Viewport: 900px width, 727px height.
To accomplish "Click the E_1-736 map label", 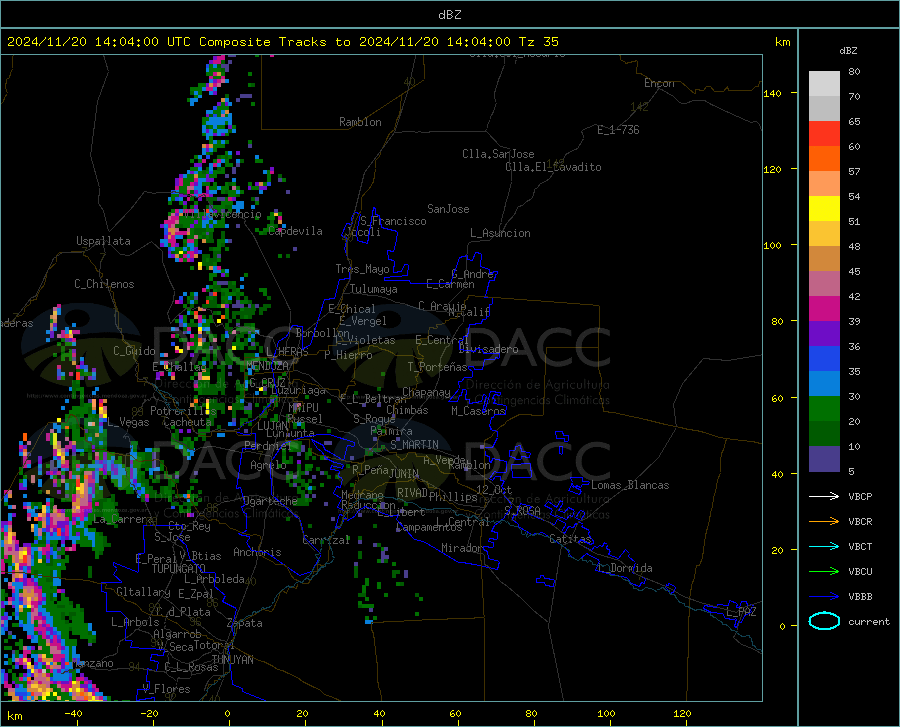I will (x=618, y=130).
